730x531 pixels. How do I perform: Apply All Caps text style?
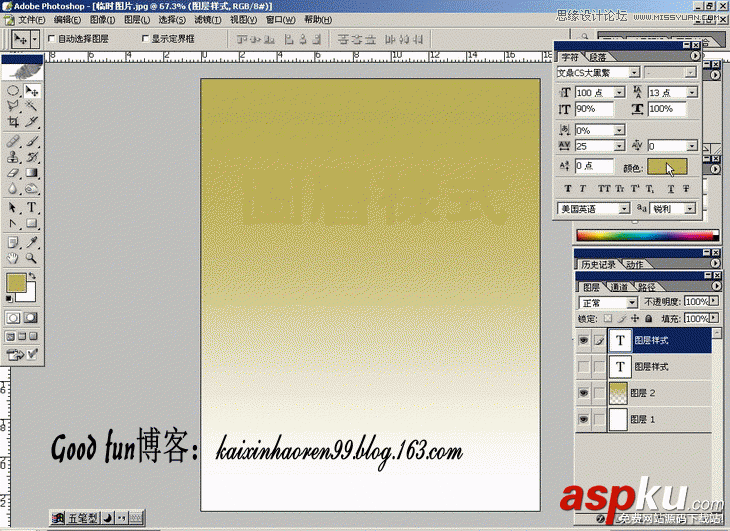604,188
